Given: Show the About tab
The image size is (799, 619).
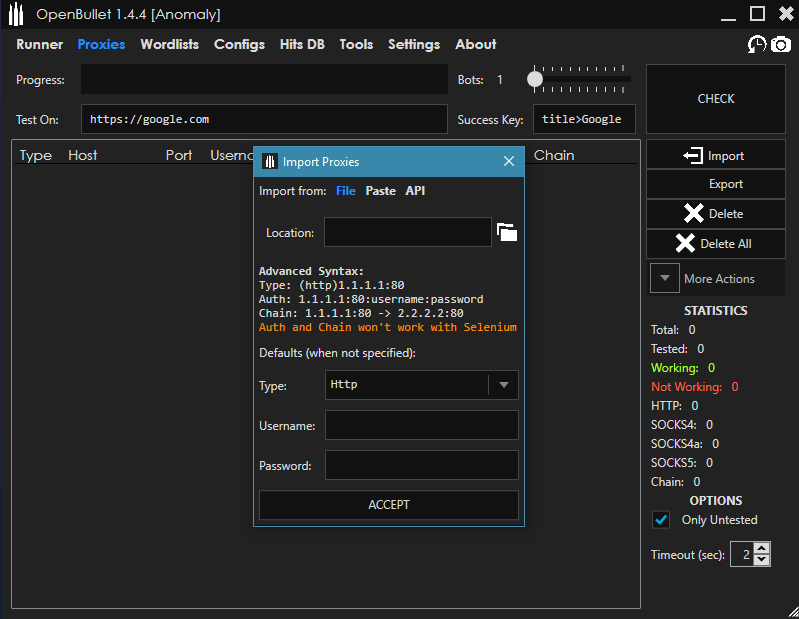Looking at the screenshot, I should click(x=475, y=44).
